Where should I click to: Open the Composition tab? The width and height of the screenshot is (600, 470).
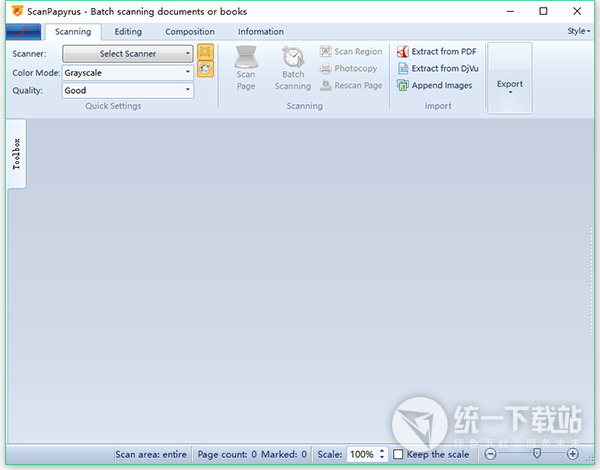(x=190, y=32)
